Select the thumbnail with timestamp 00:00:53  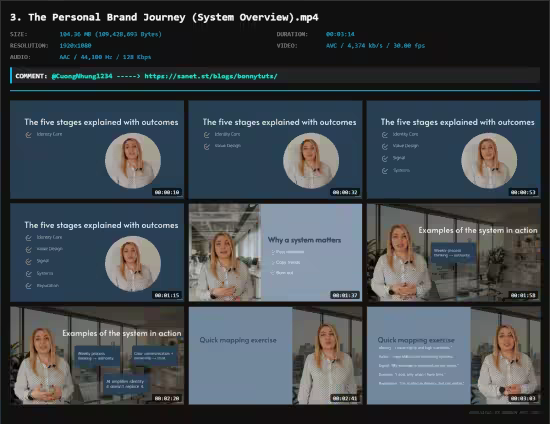coord(454,149)
